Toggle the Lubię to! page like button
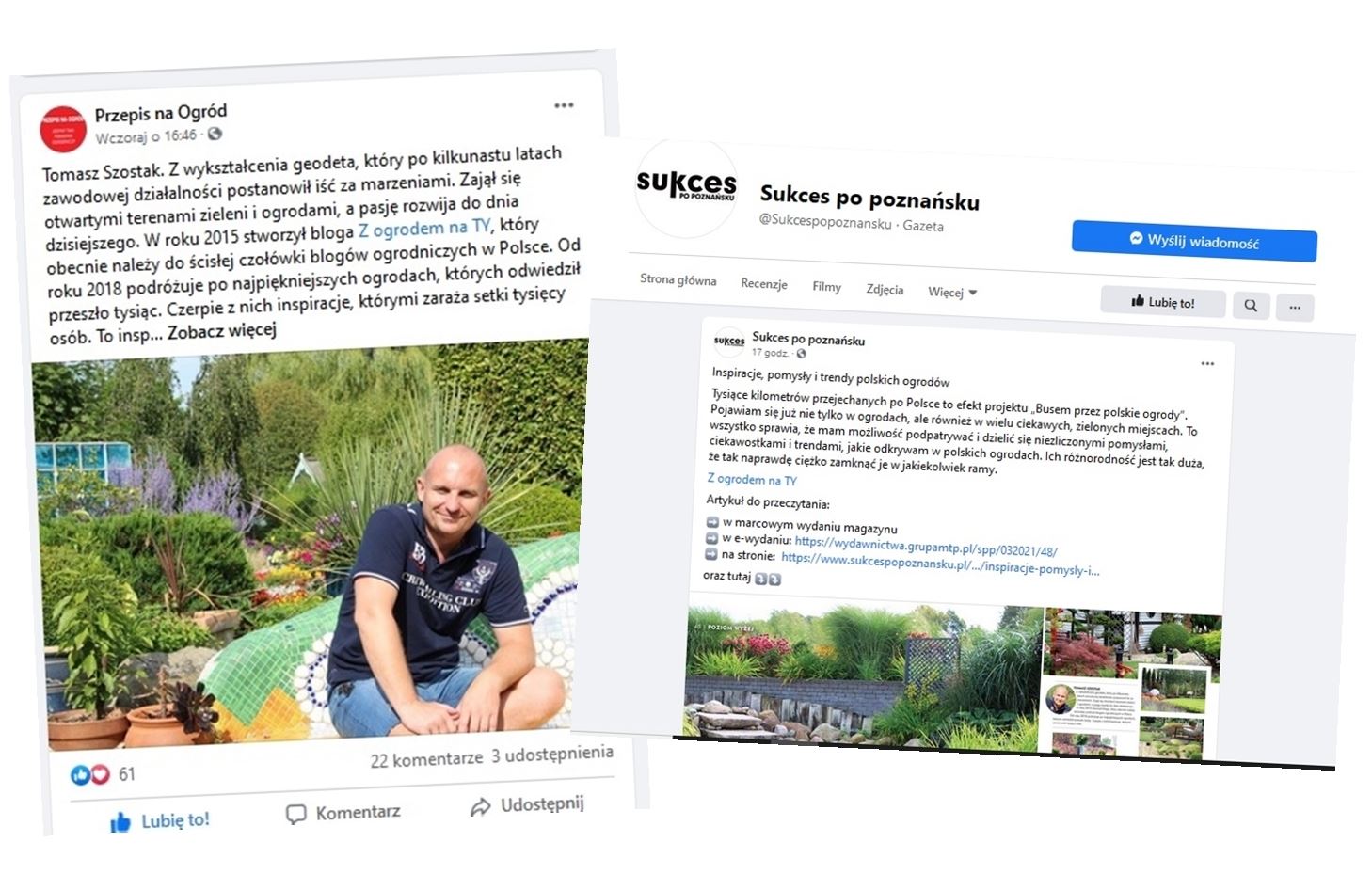The width and height of the screenshot is (1372, 890). (1163, 302)
